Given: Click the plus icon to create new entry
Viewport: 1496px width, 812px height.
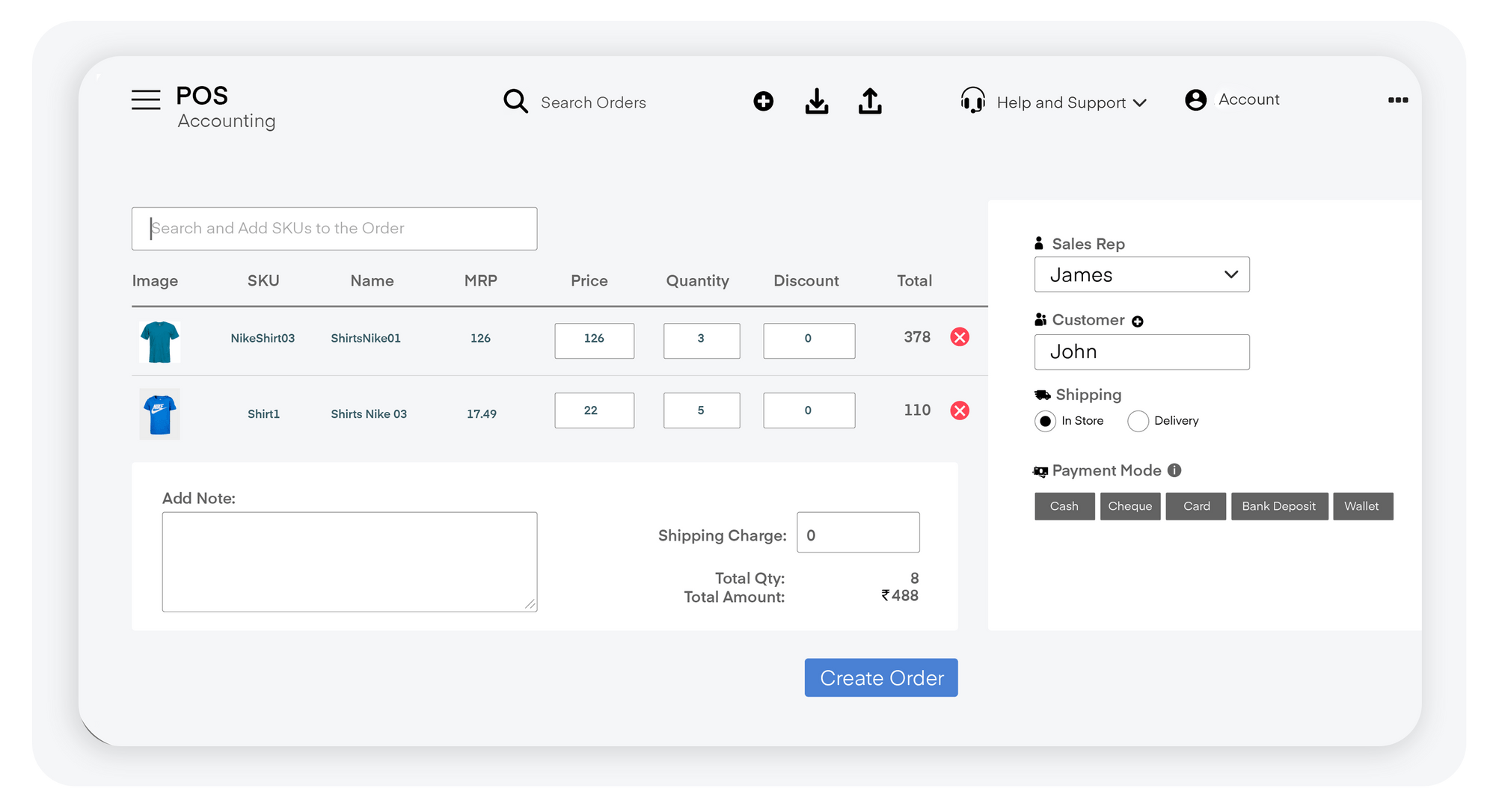Looking at the screenshot, I should 763,101.
